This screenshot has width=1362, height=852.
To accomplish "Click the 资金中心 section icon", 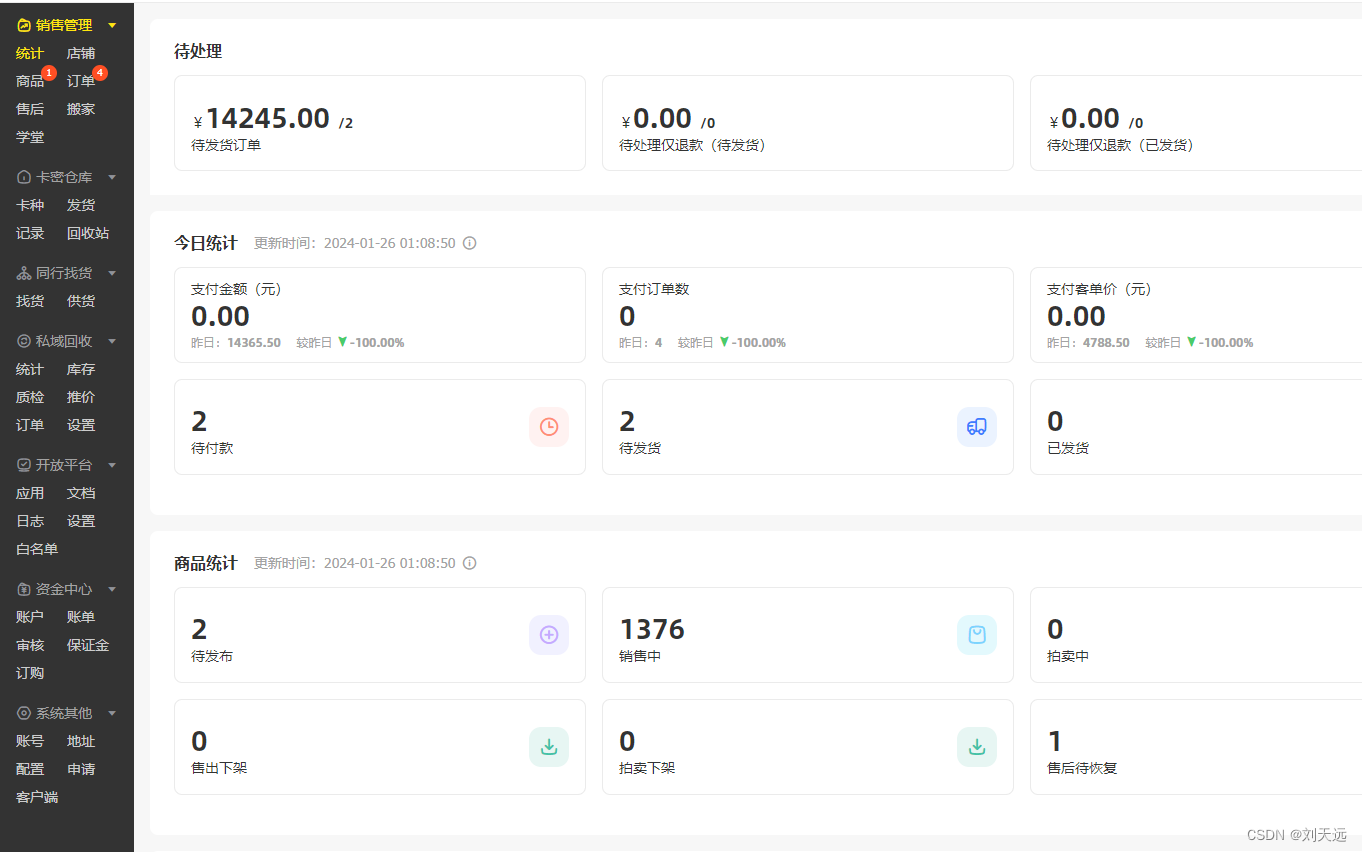I will click(x=24, y=589).
